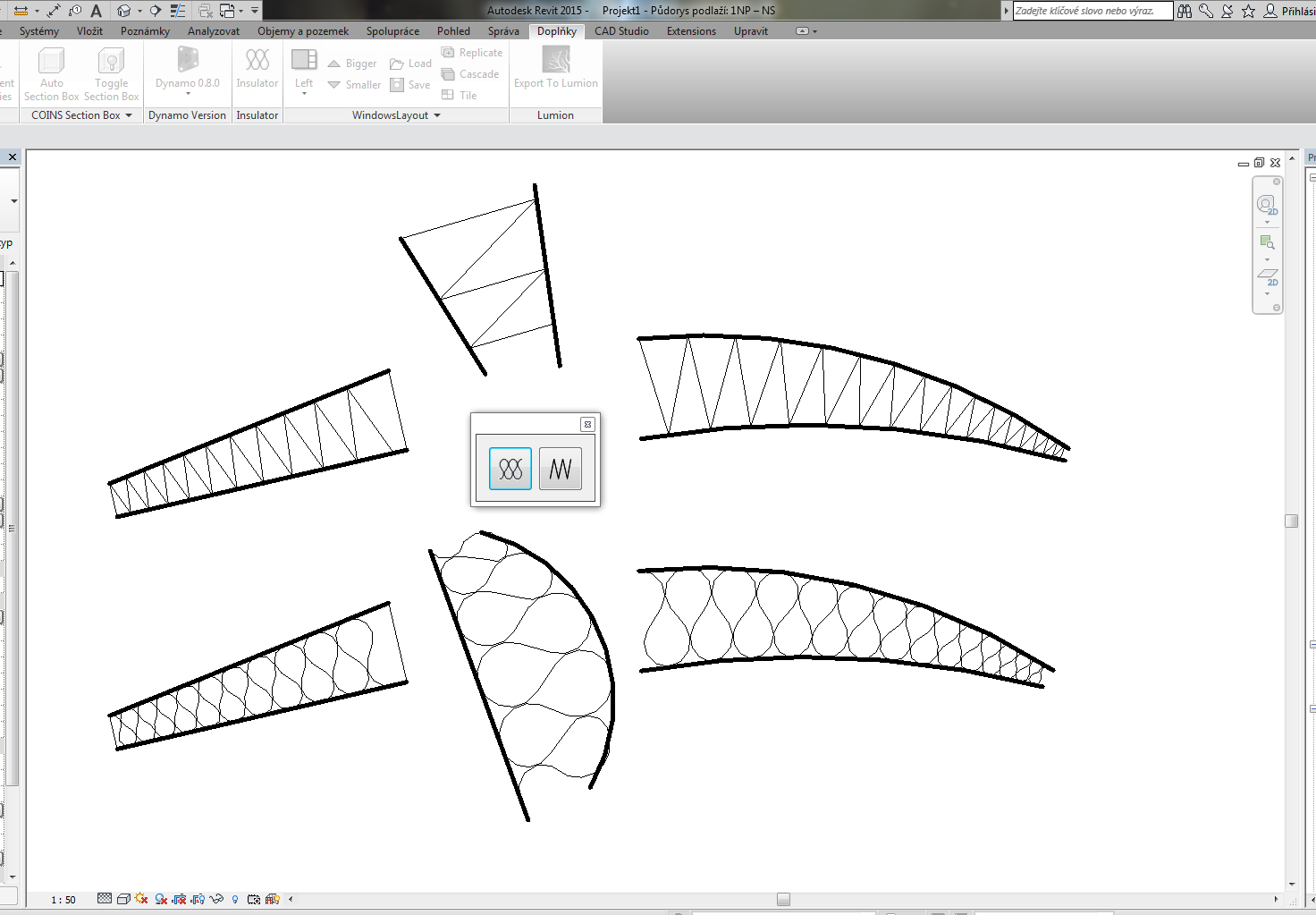Click the Insulator ribbon button

click(x=257, y=68)
